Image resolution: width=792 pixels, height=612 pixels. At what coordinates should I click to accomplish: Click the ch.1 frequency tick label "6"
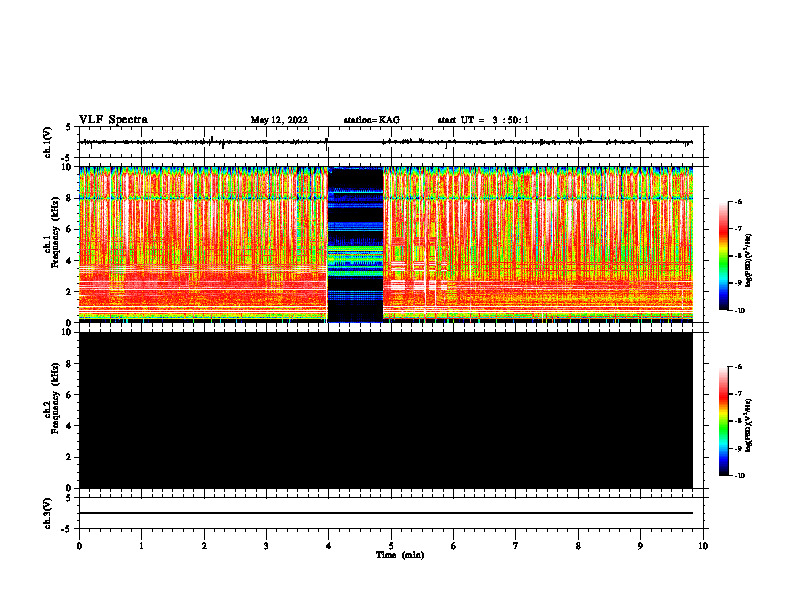click(70, 229)
